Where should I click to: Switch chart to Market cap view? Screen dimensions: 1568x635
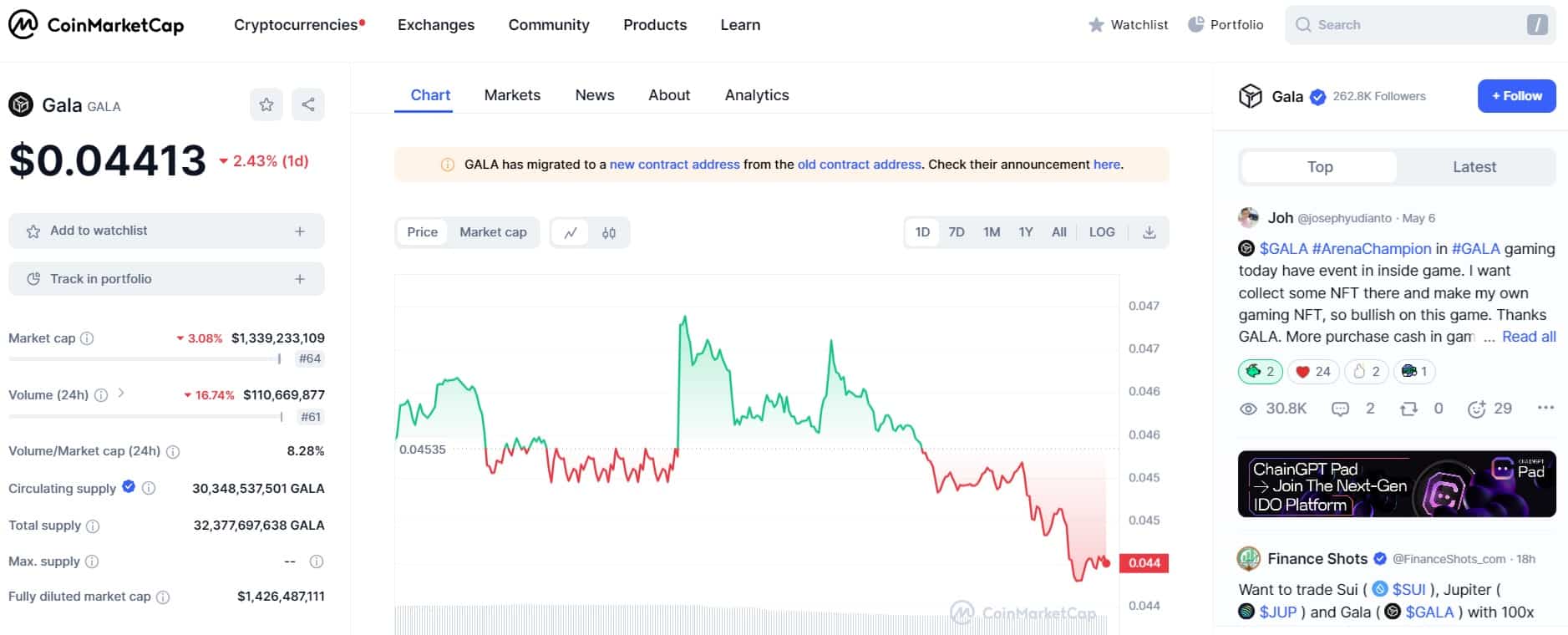[x=493, y=232]
